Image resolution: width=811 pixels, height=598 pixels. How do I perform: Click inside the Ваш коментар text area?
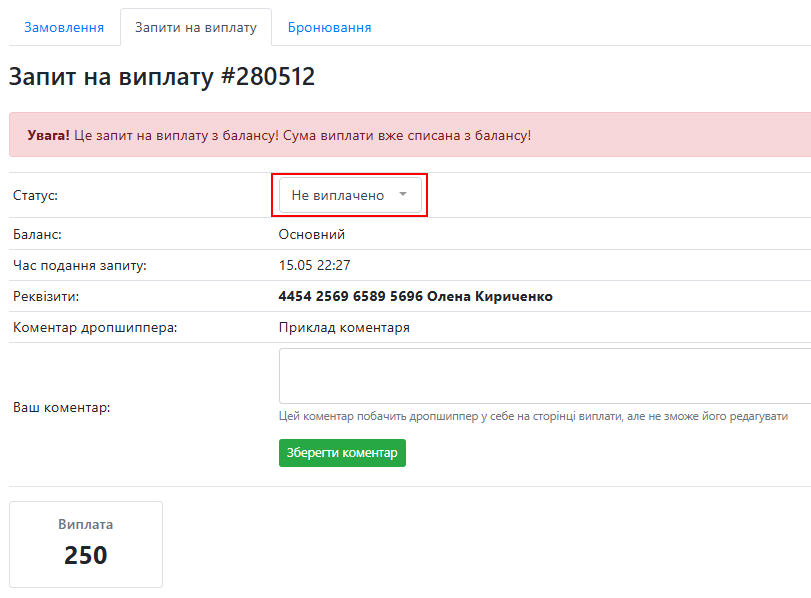545,376
